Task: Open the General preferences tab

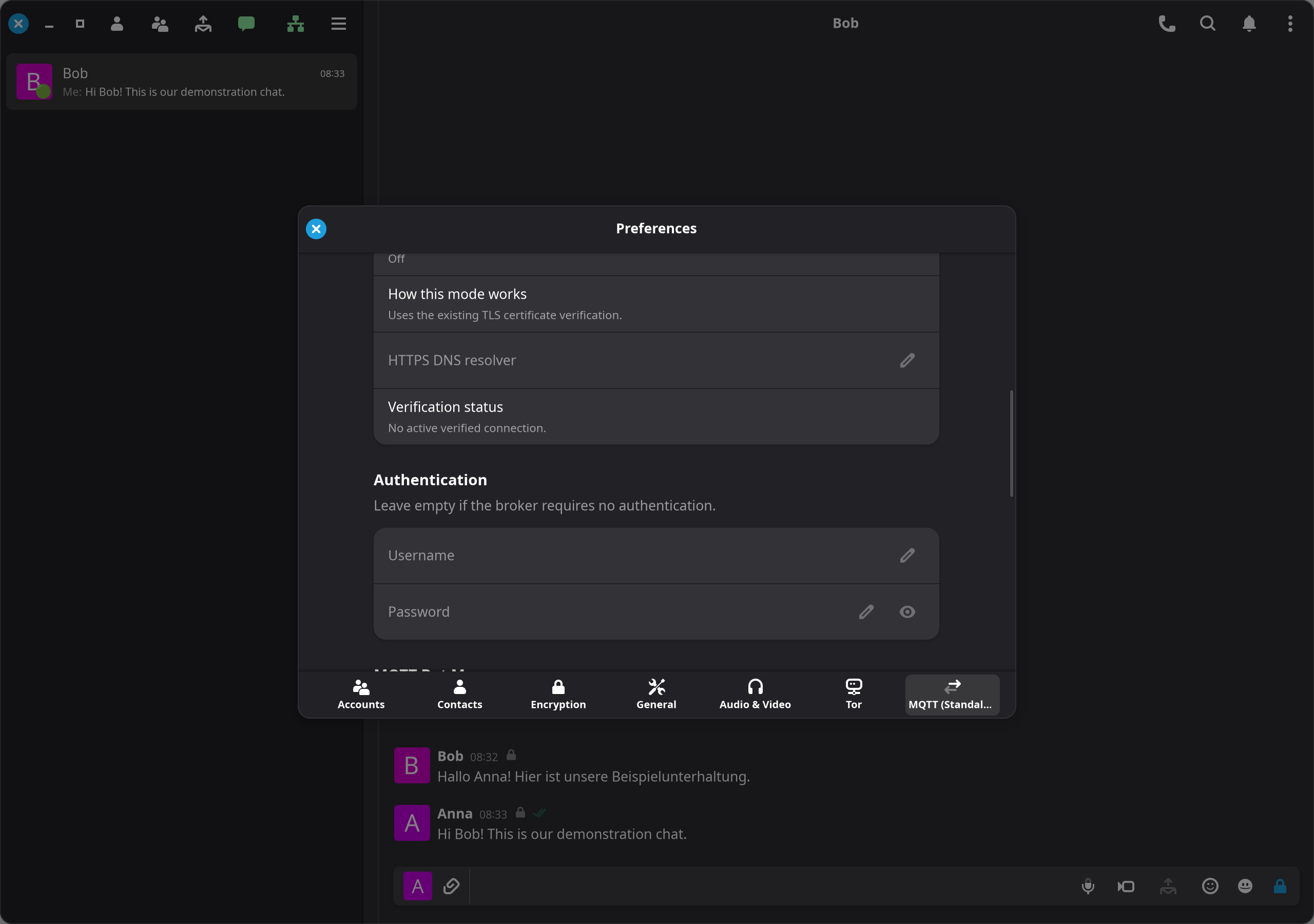Action: coord(656,695)
